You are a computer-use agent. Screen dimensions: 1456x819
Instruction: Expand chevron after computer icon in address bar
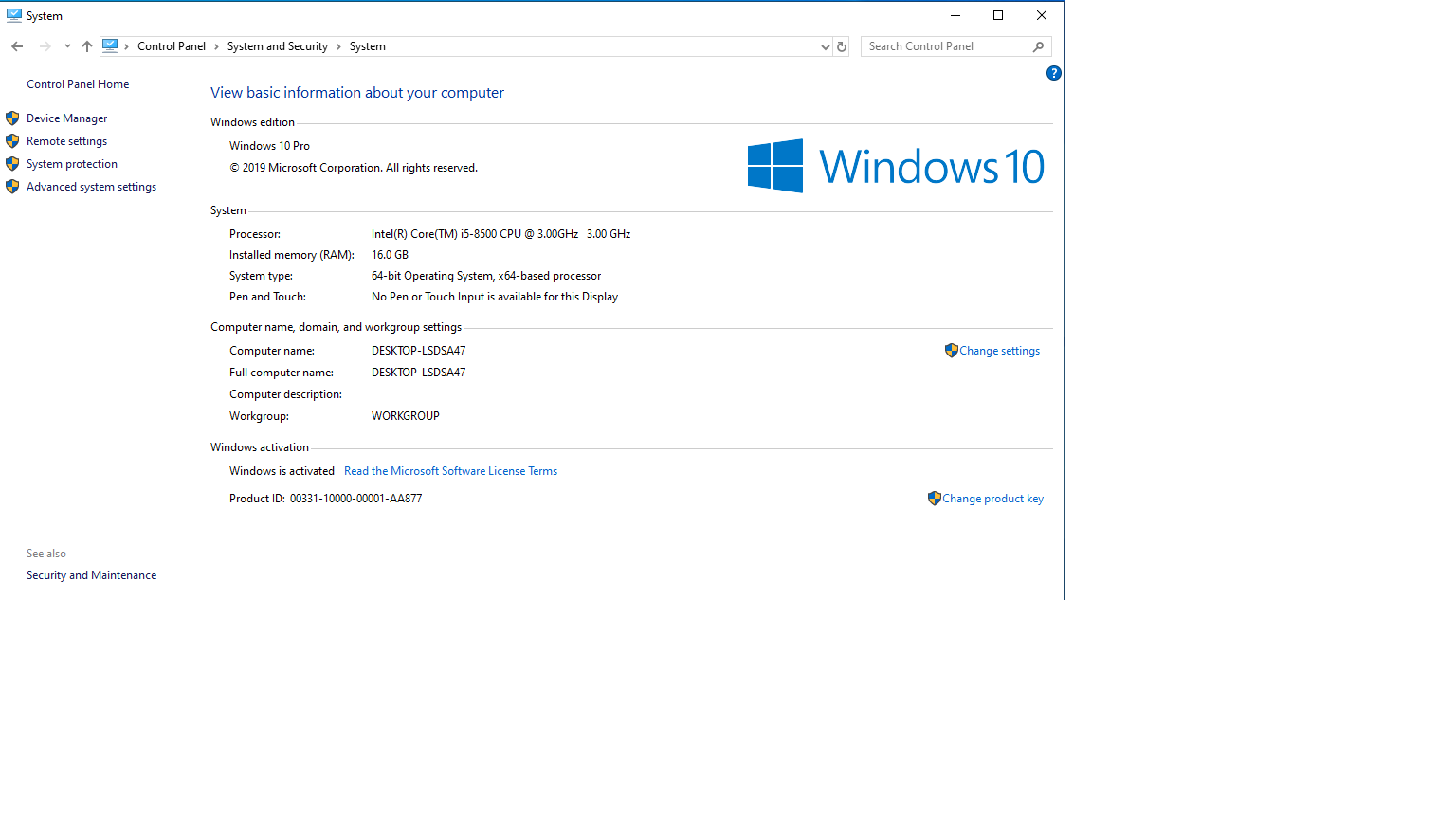pyautogui.click(x=126, y=46)
